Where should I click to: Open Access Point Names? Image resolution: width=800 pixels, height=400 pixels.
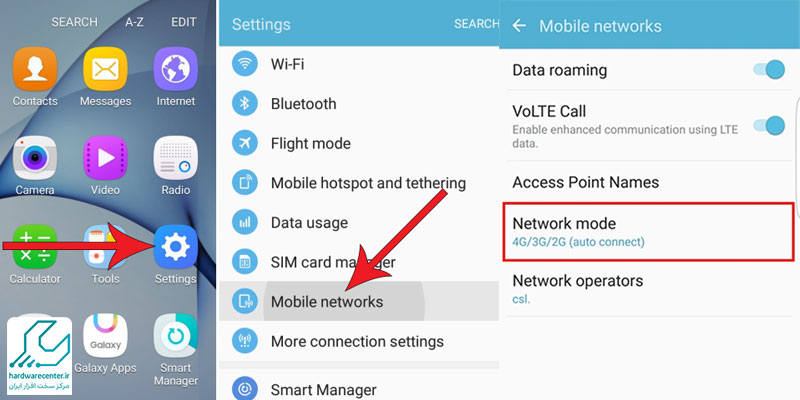point(649,182)
